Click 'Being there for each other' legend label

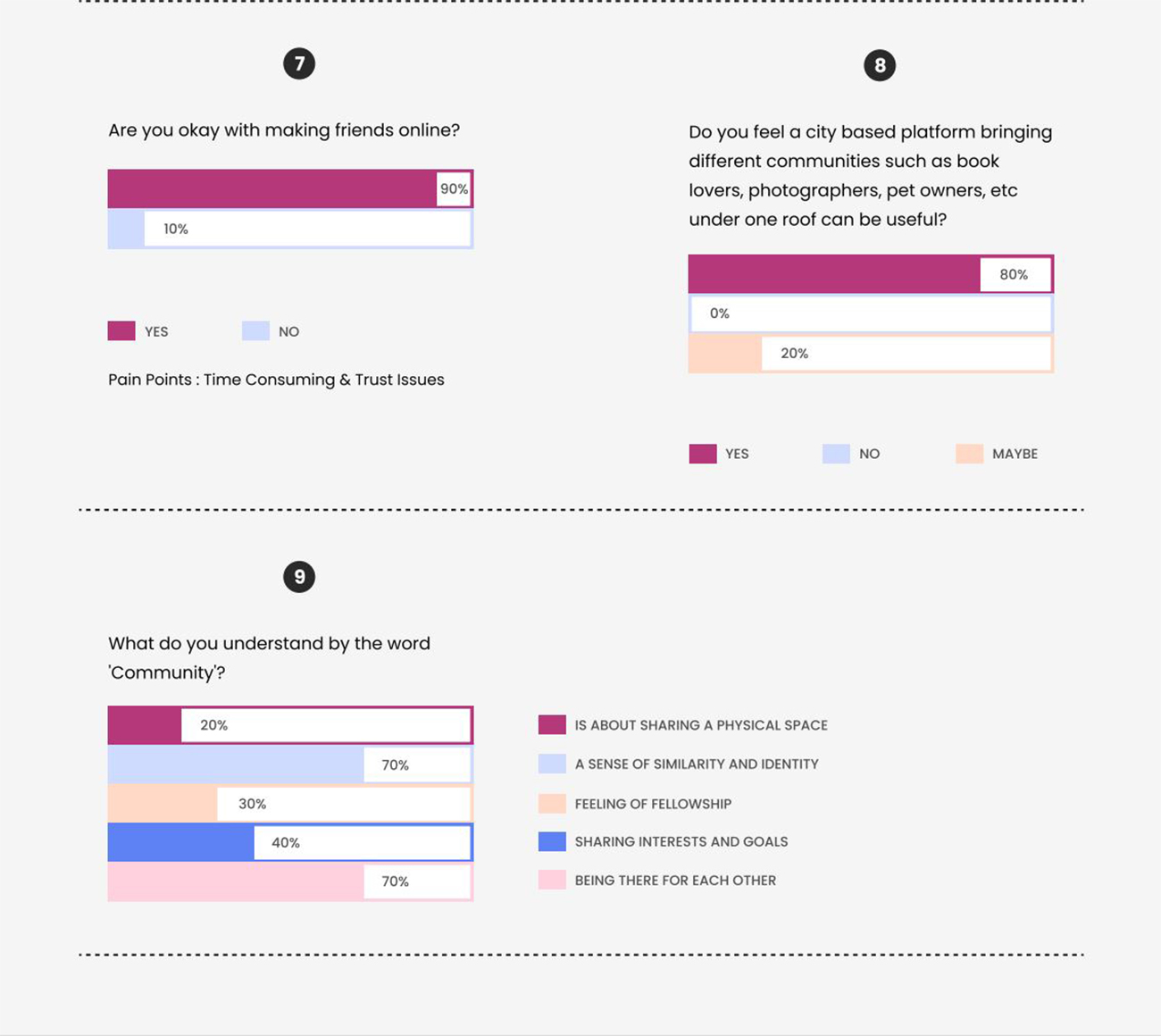tap(675, 880)
